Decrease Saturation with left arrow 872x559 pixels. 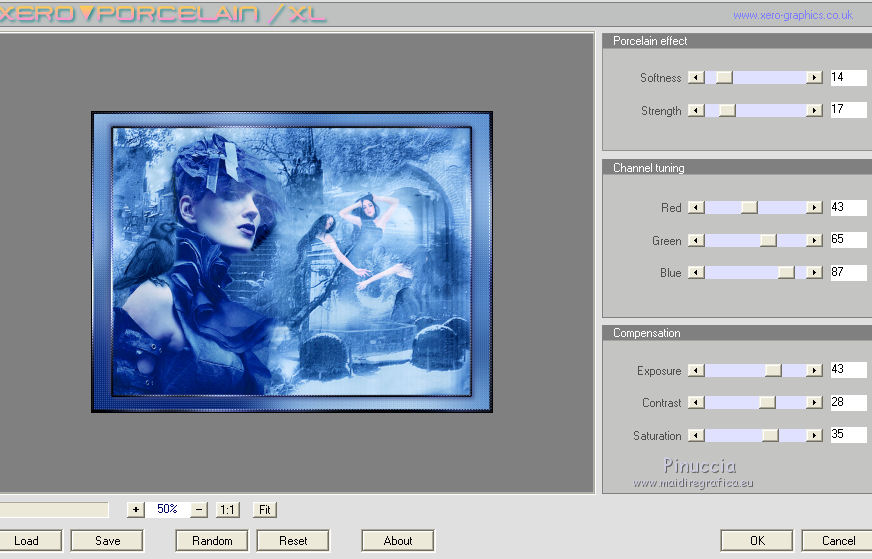coord(696,436)
